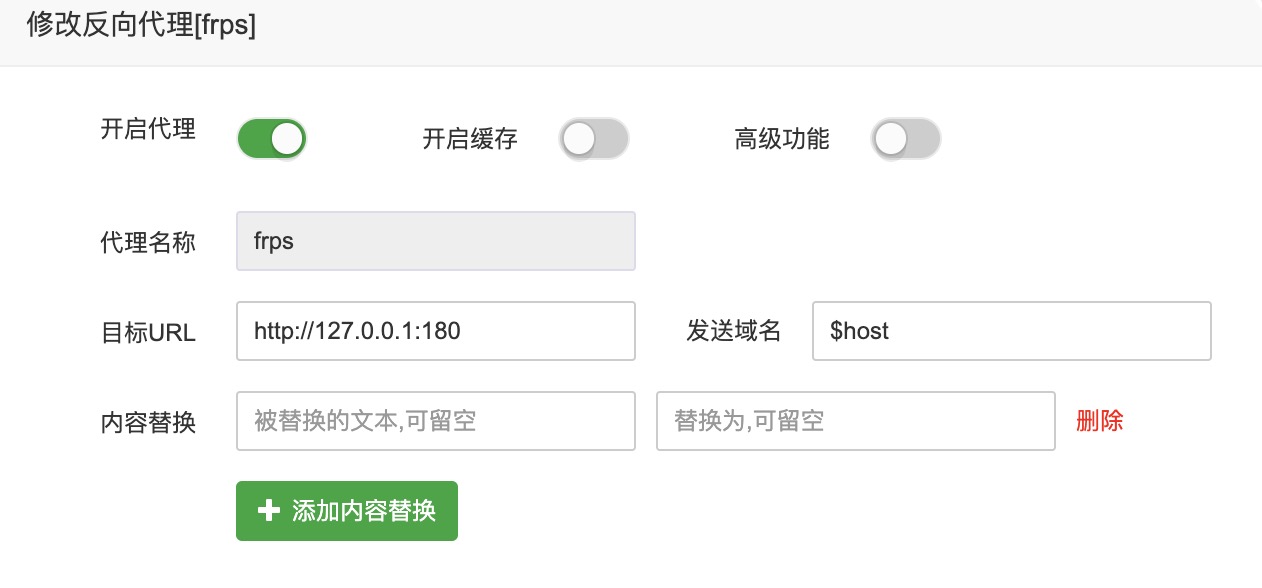Click the 被替换的文本 input box
The height and width of the screenshot is (588, 1262).
(x=436, y=421)
